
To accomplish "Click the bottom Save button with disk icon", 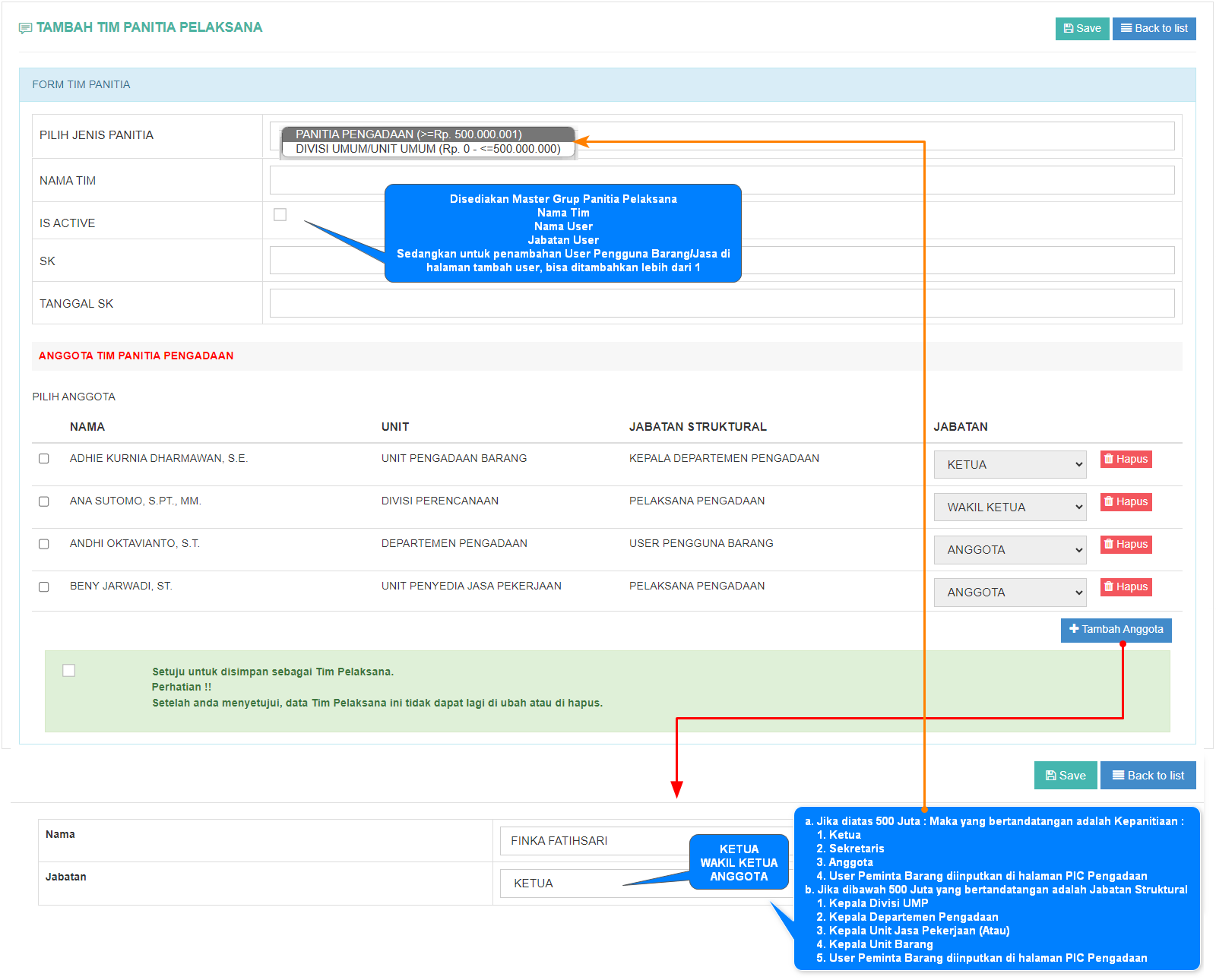I will tap(1065, 776).
